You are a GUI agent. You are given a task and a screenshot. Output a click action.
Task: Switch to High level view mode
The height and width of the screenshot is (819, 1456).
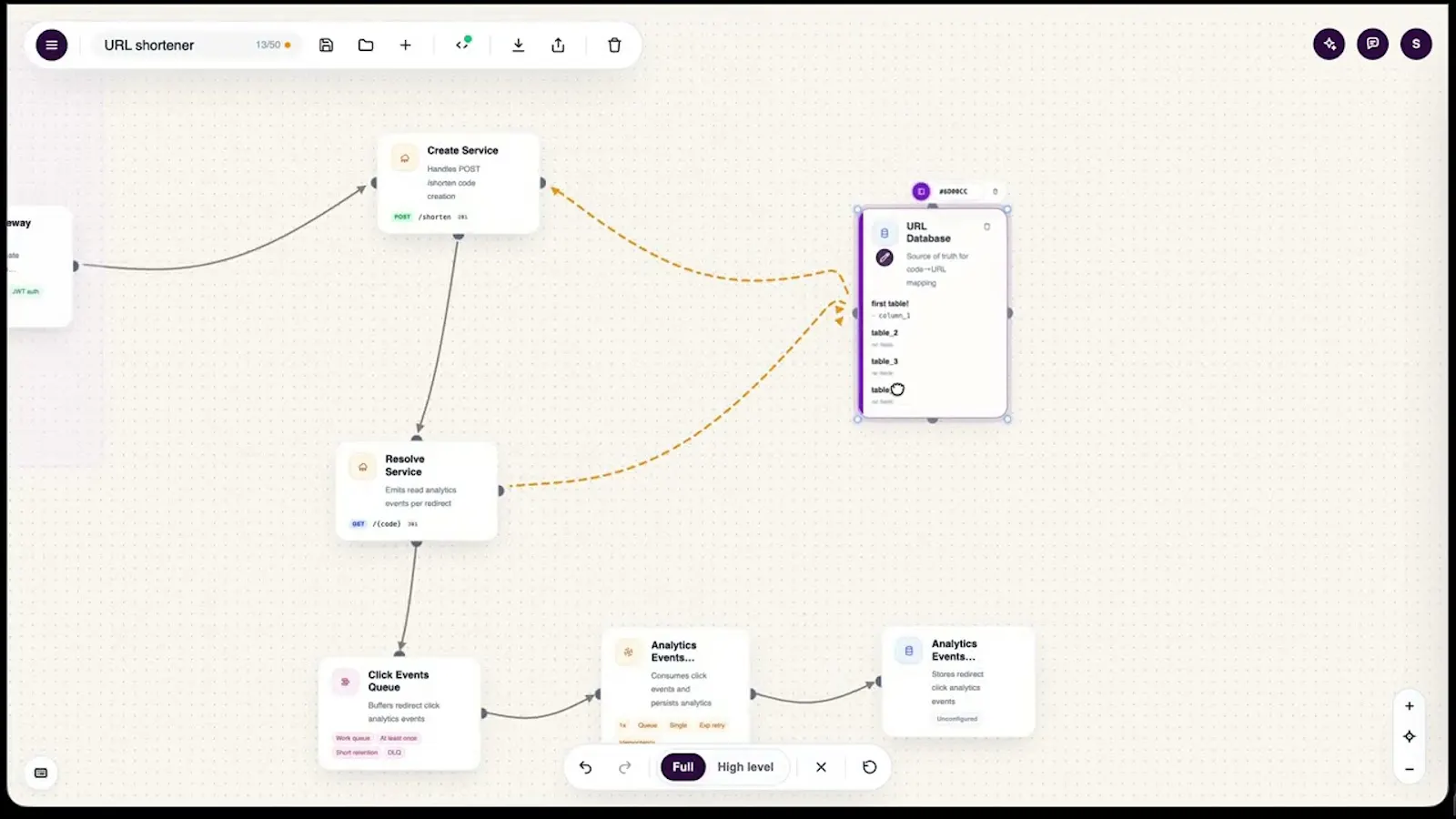(745, 767)
